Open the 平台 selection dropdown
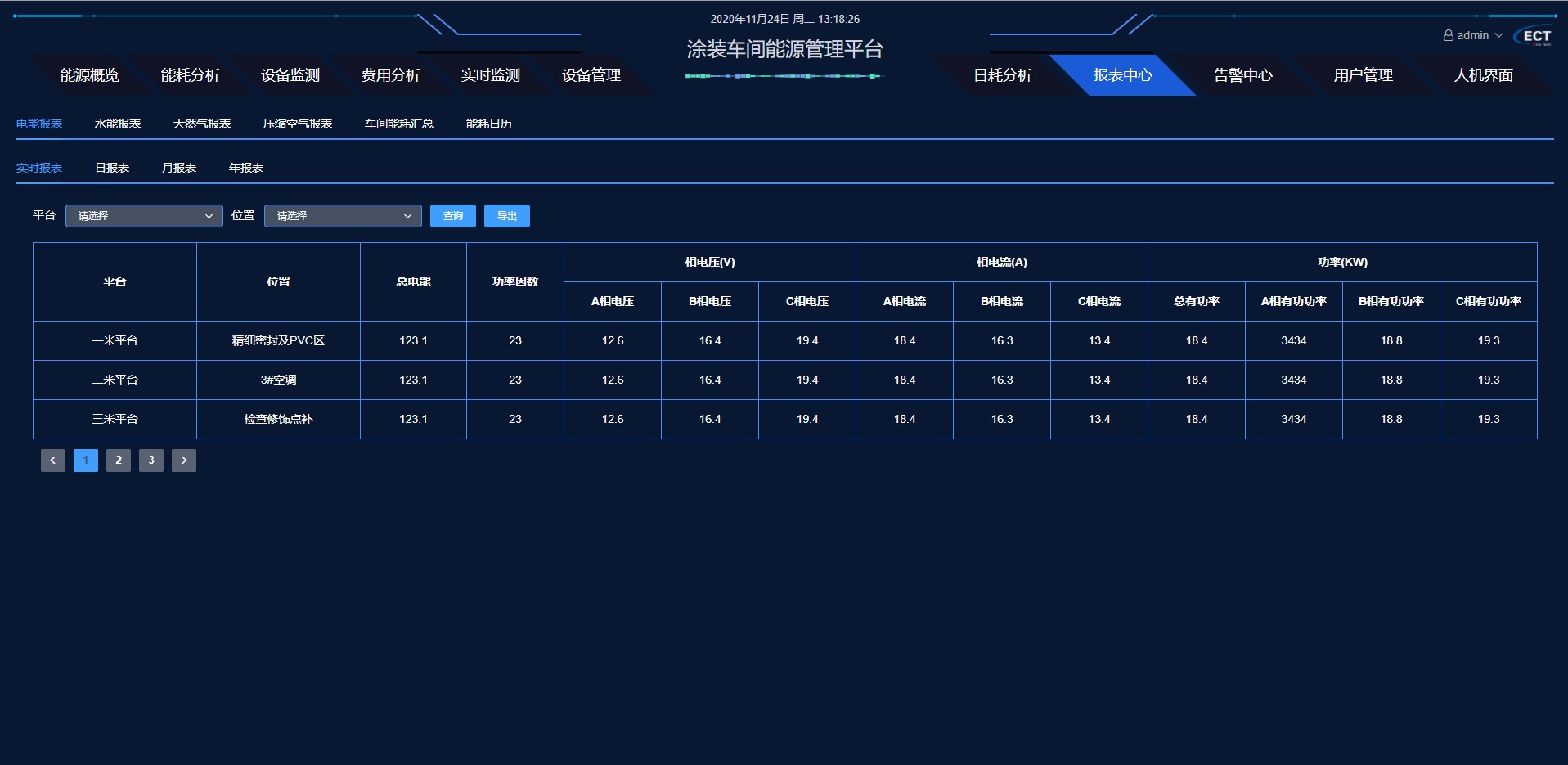 click(144, 216)
